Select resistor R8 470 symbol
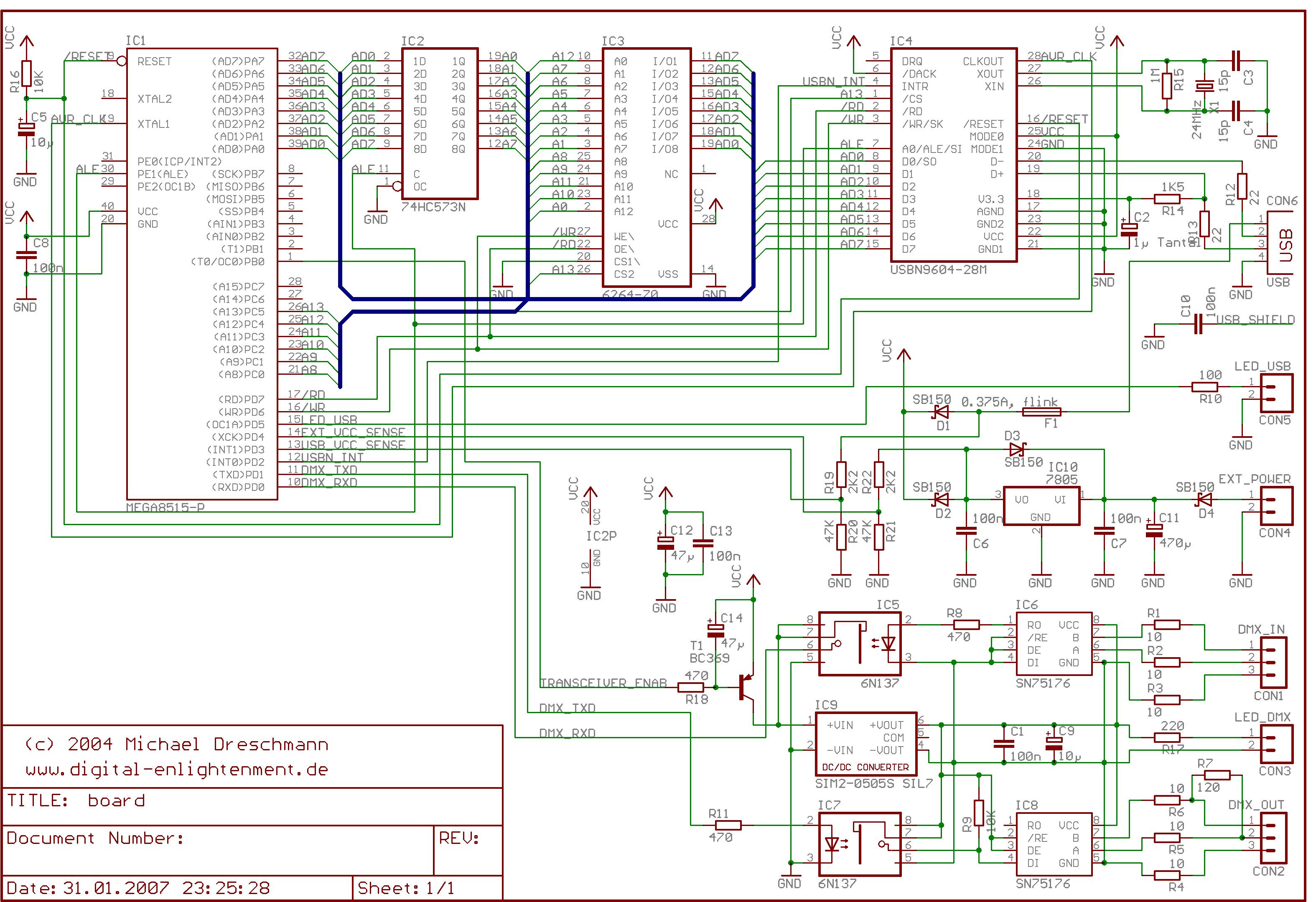The height and width of the screenshot is (902, 1316). pyautogui.click(x=966, y=625)
